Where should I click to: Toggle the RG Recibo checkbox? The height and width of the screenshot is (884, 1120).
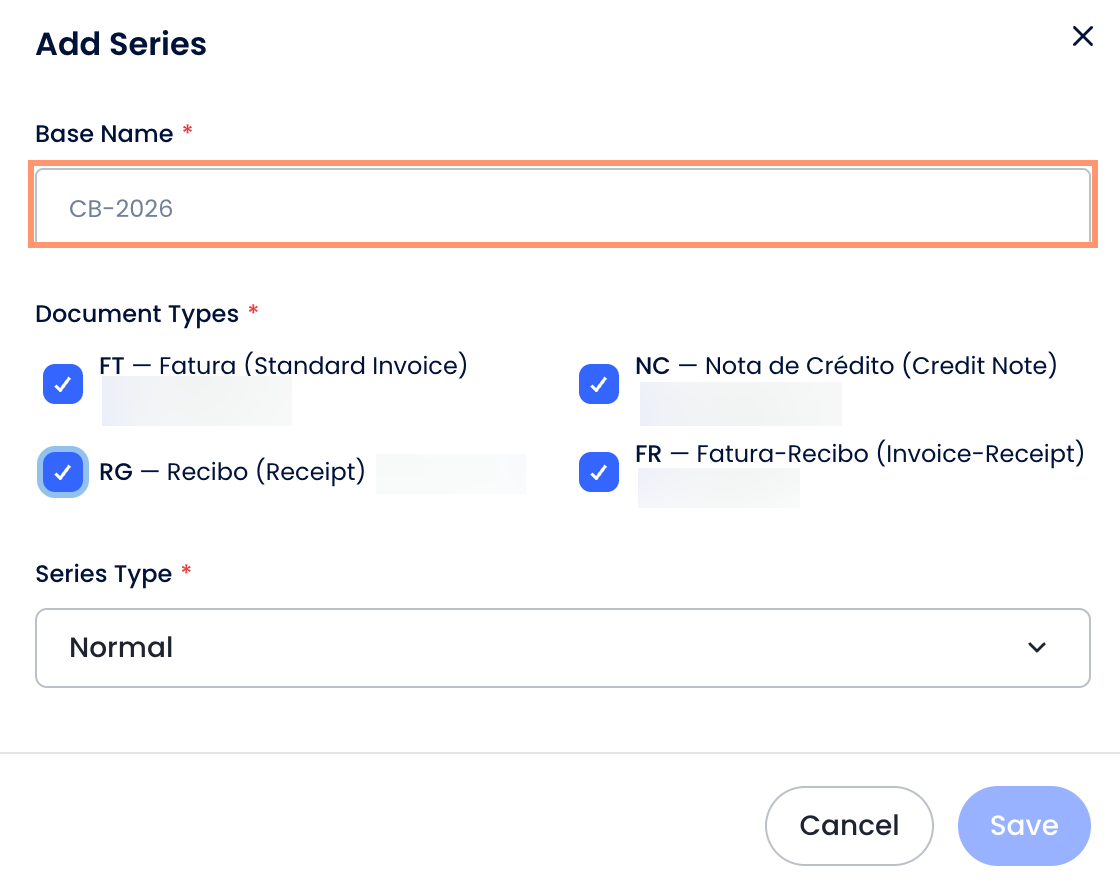coord(63,472)
